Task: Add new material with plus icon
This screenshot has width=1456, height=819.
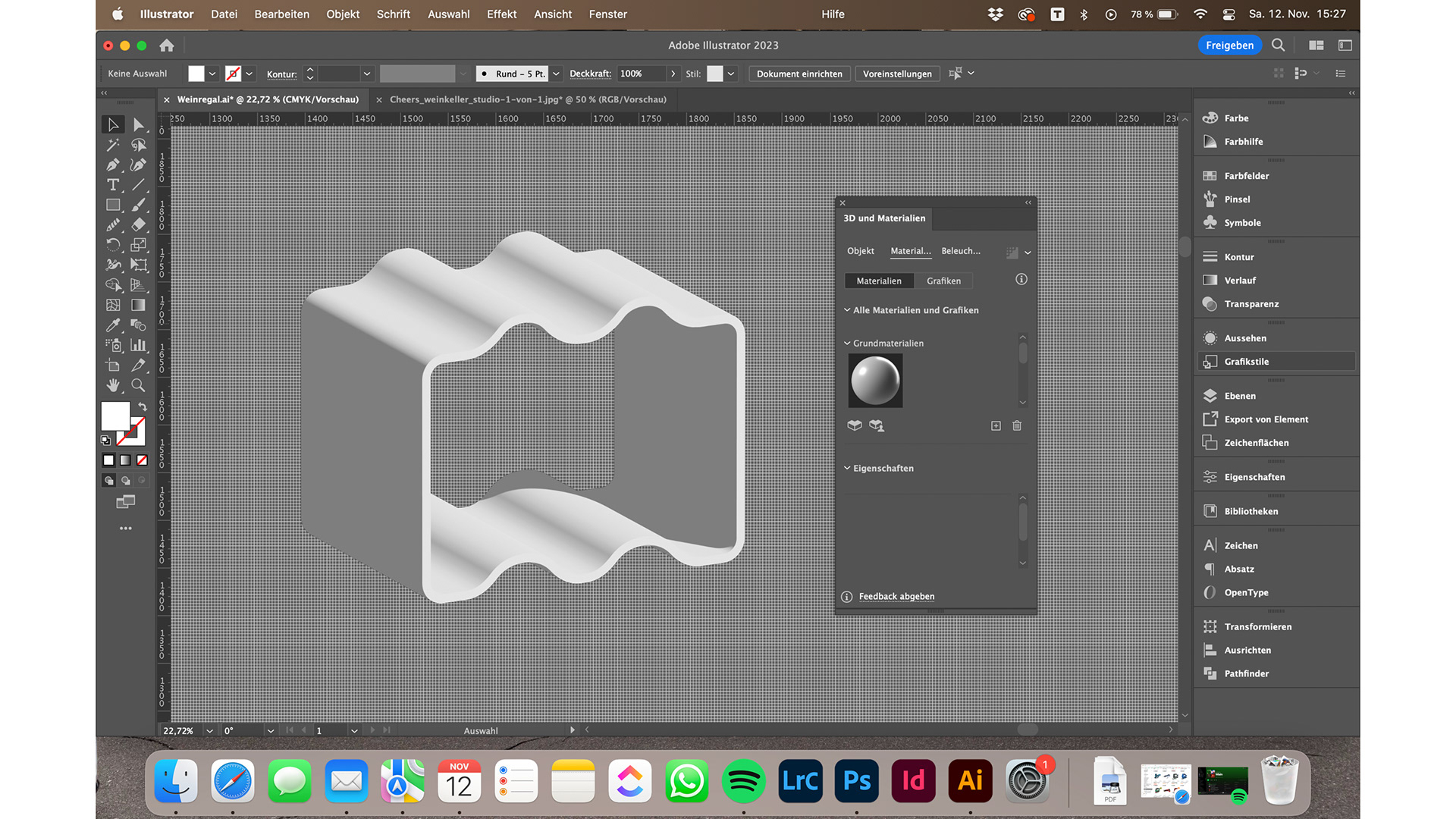Action: pos(996,426)
